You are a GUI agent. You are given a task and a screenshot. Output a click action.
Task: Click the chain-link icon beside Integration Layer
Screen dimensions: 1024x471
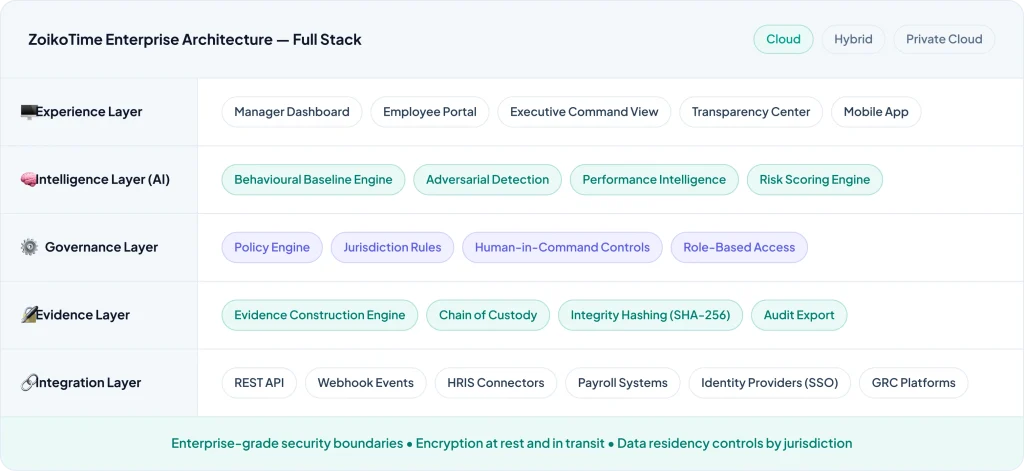click(x=28, y=383)
